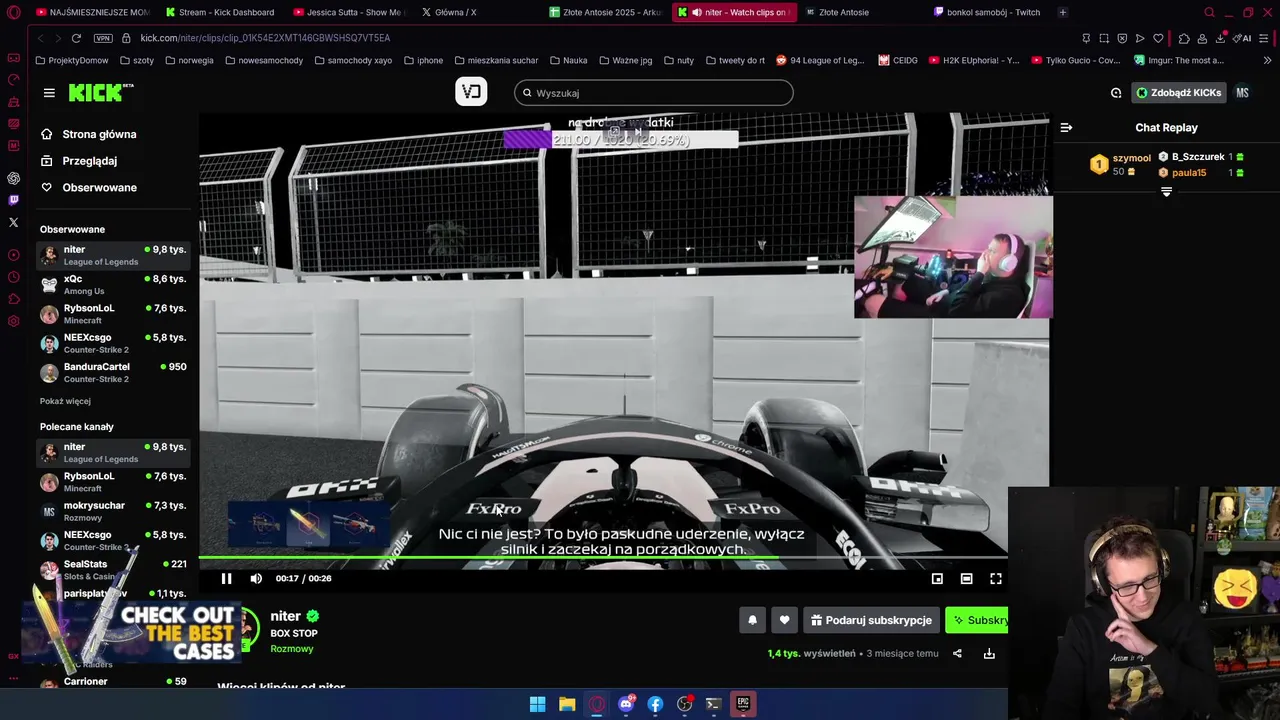Open Discord from taskbar
The height and width of the screenshot is (720, 1280).
pos(626,704)
